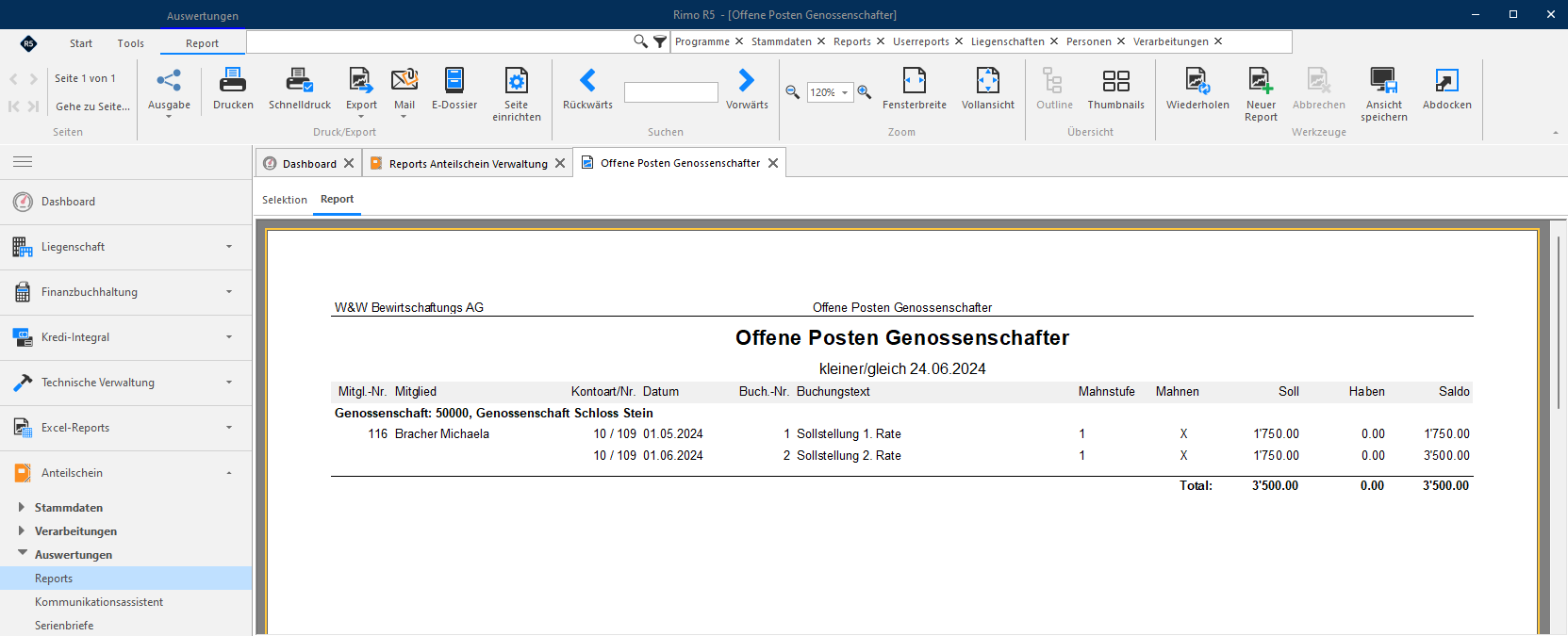Viewport: 1568px width, 636px height.
Task: Click the filter funnel icon
Action: click(x=660, y=41)
